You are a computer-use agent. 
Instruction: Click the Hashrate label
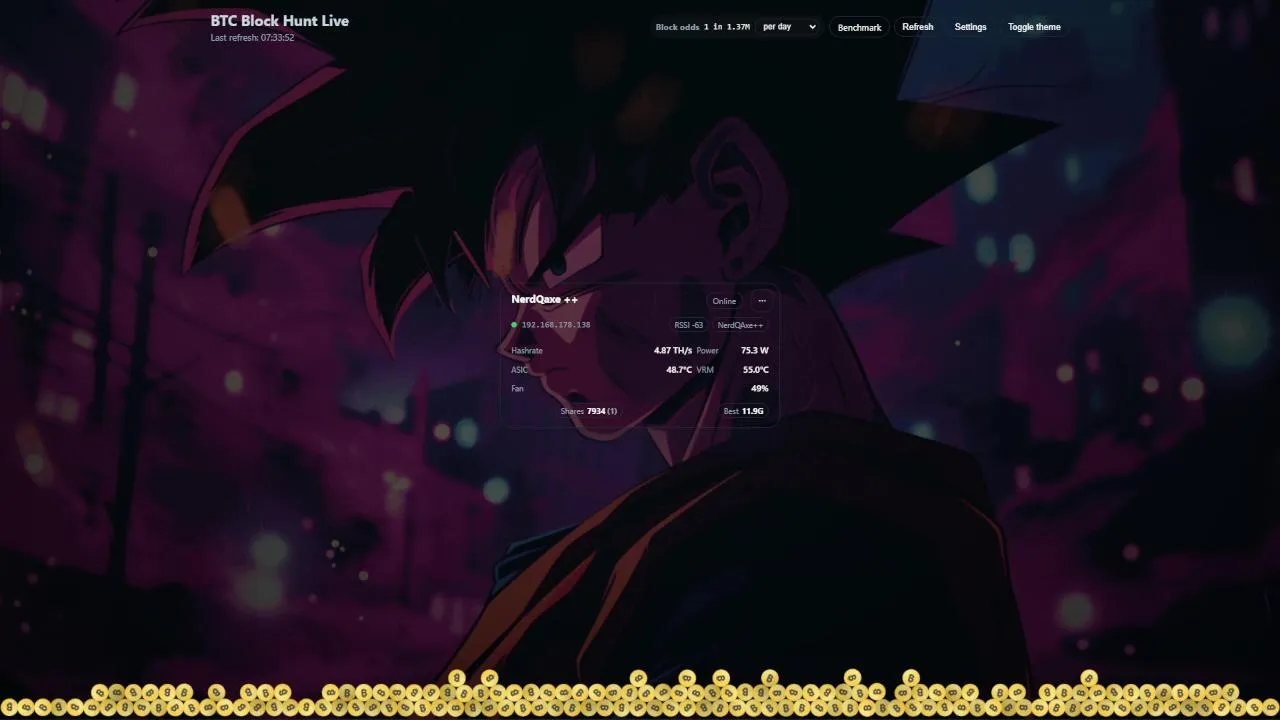coord(527,351)
